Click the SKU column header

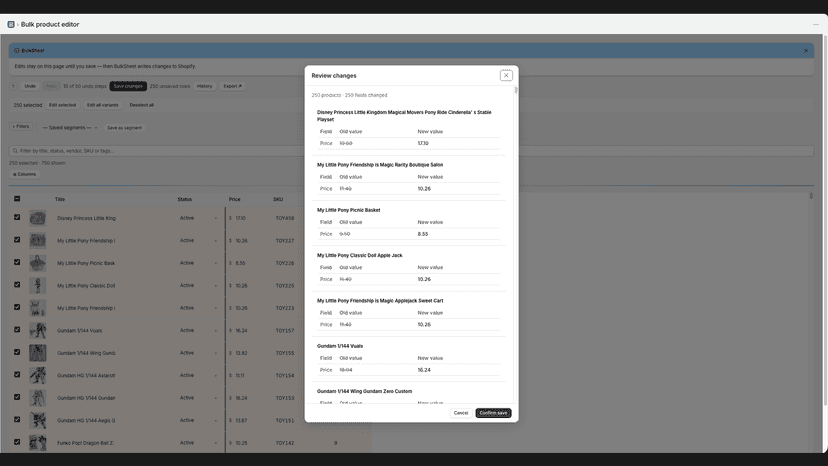[x=278, y=200]
